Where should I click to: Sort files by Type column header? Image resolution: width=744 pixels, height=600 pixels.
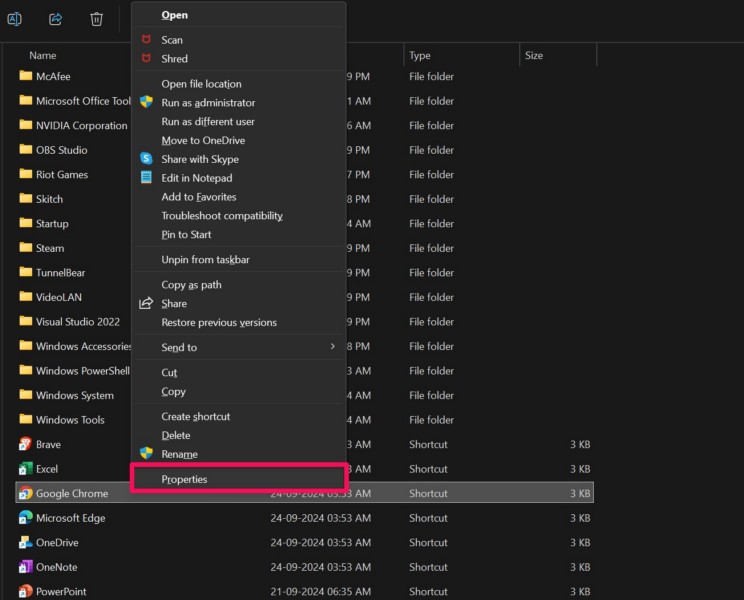coord(420,56)
